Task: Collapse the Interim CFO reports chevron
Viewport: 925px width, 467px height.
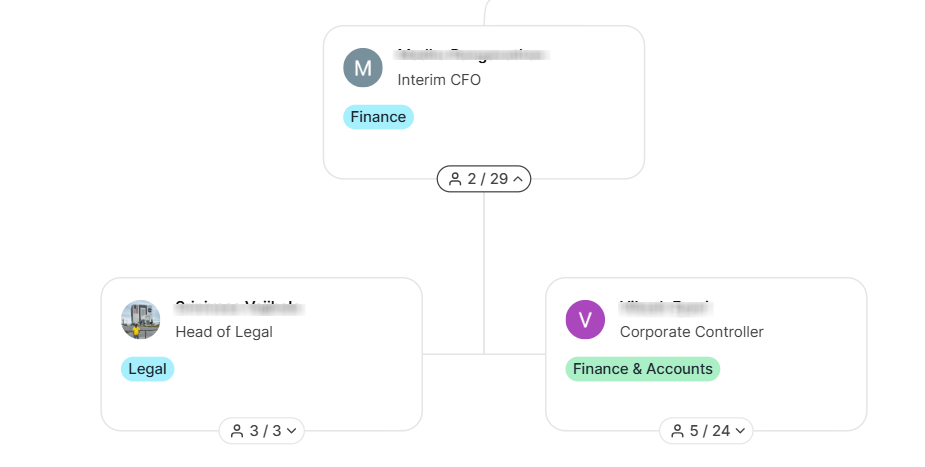Action: (517, 179)
